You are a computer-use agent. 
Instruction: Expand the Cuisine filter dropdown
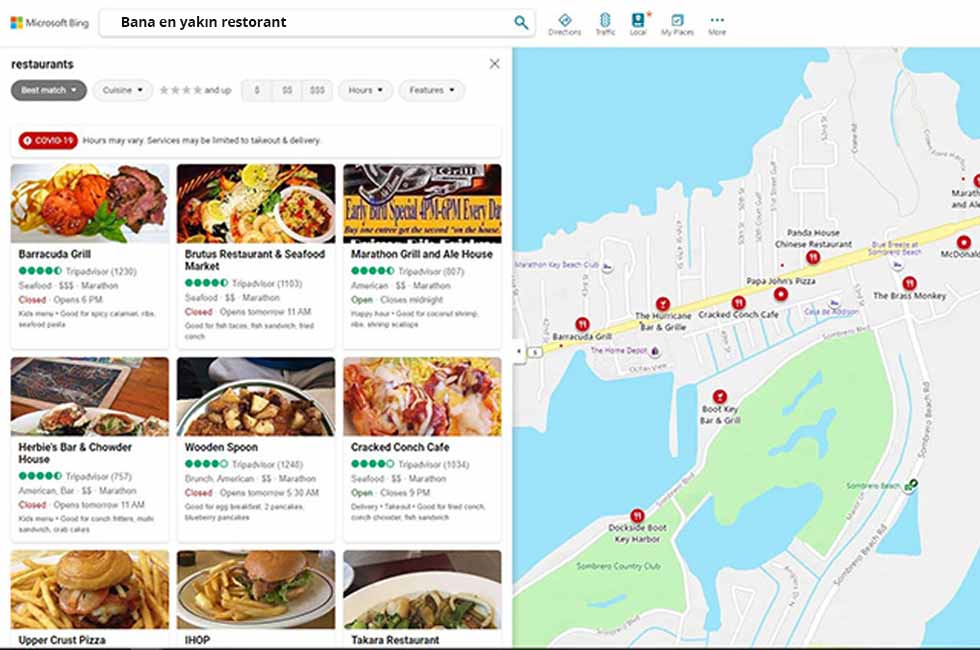coord(122,90)
